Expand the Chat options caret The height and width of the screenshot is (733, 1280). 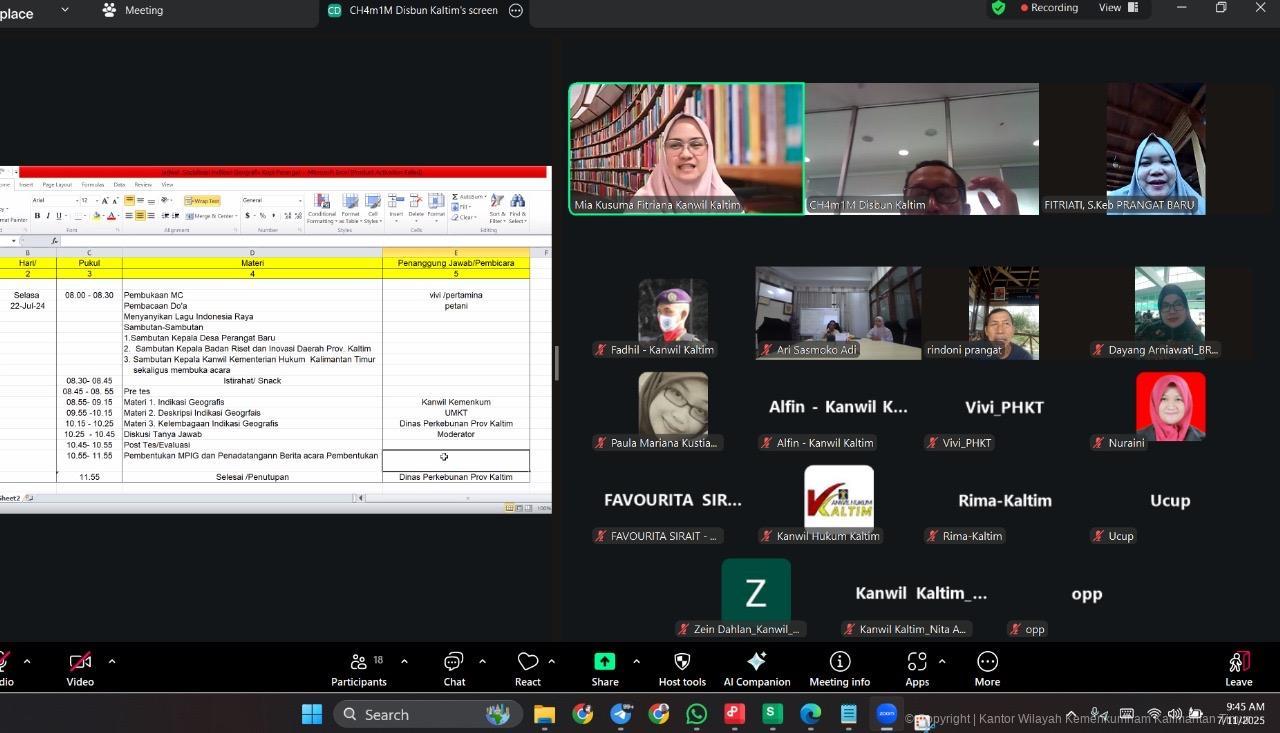482,661
